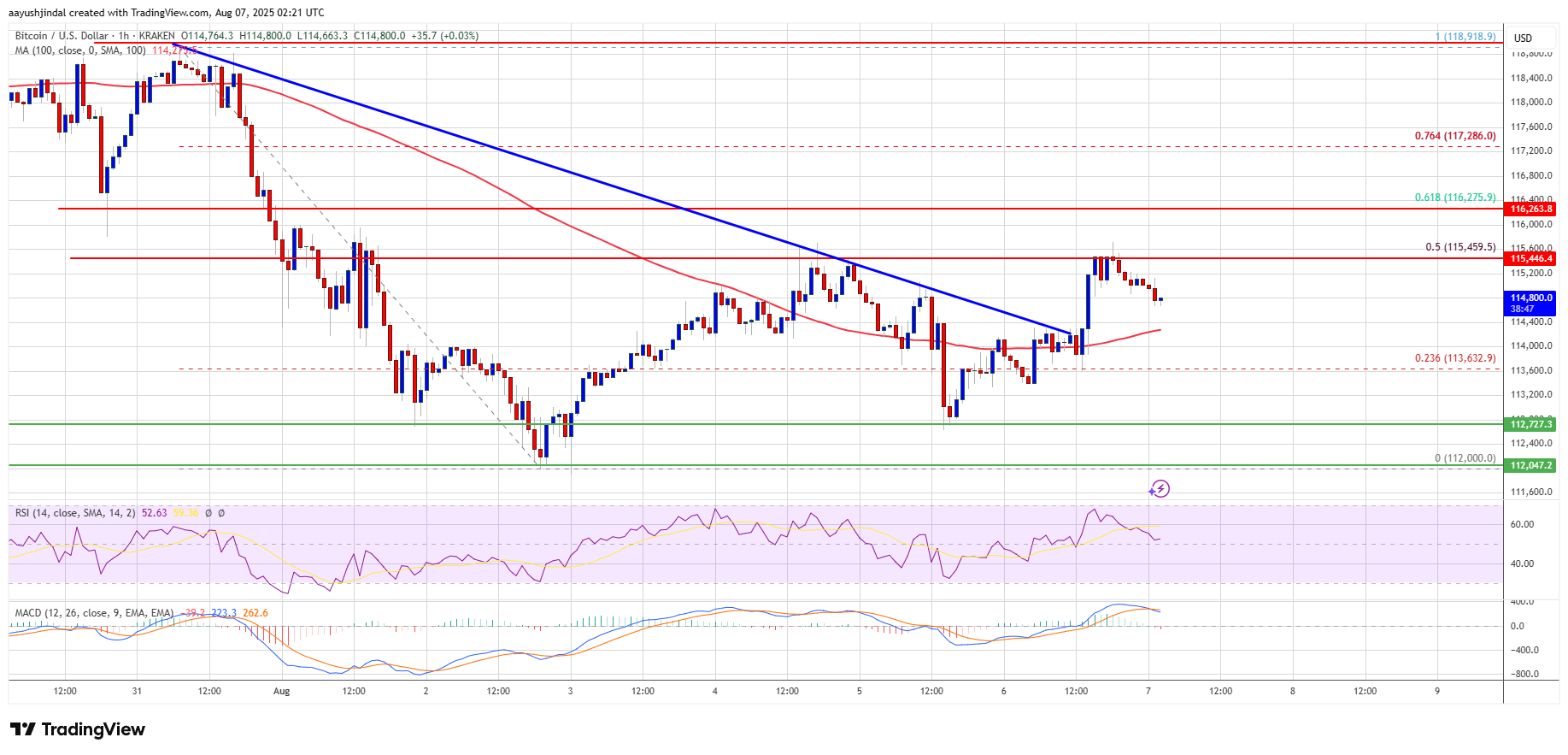Image resolution: width=1568 pixels, height=755 pixels.
Task: Select the 112,727.3 green support tag
Action: (1531, 424)
